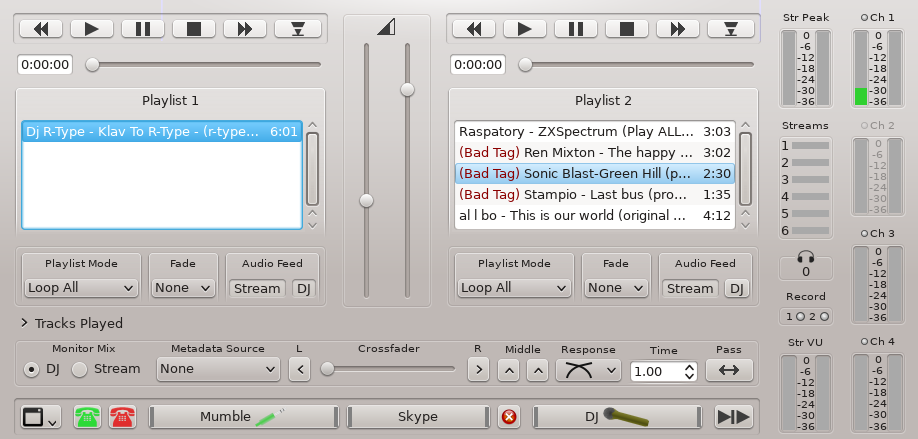The height and width of the screenshot is (439, 918).
Task: Toggle DJ audio feed on Player 2
Action: [x=737, y=289]
